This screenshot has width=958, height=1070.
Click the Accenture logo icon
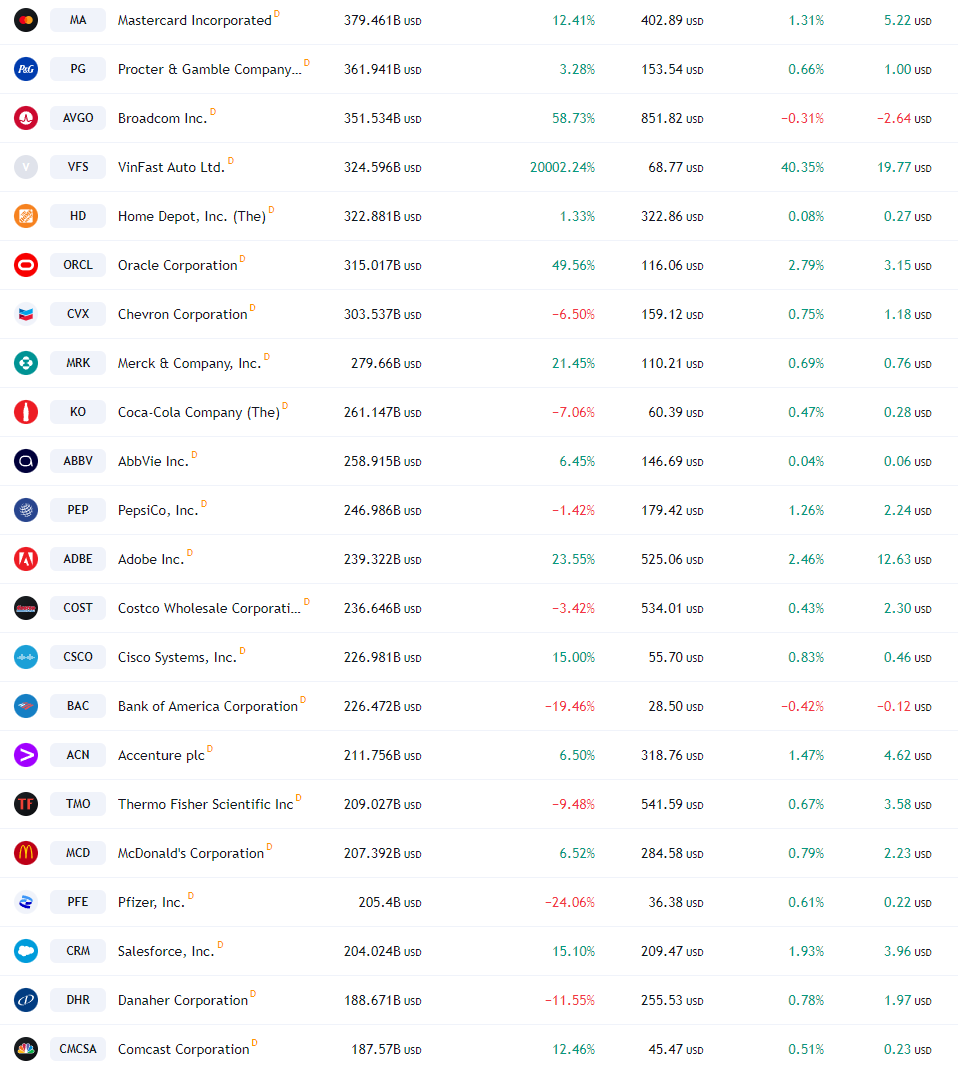click(x=26, y=755)
